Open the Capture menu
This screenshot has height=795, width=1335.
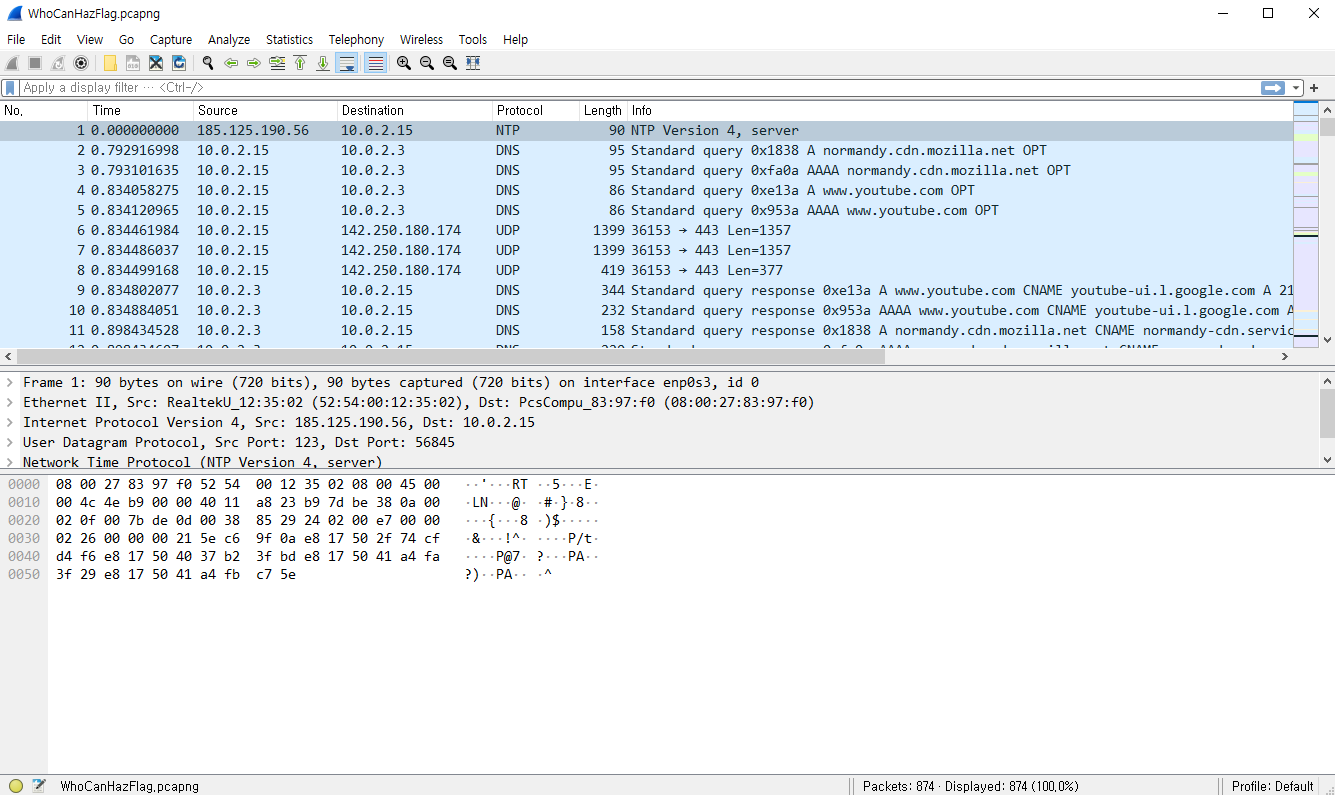coord(171,40)
